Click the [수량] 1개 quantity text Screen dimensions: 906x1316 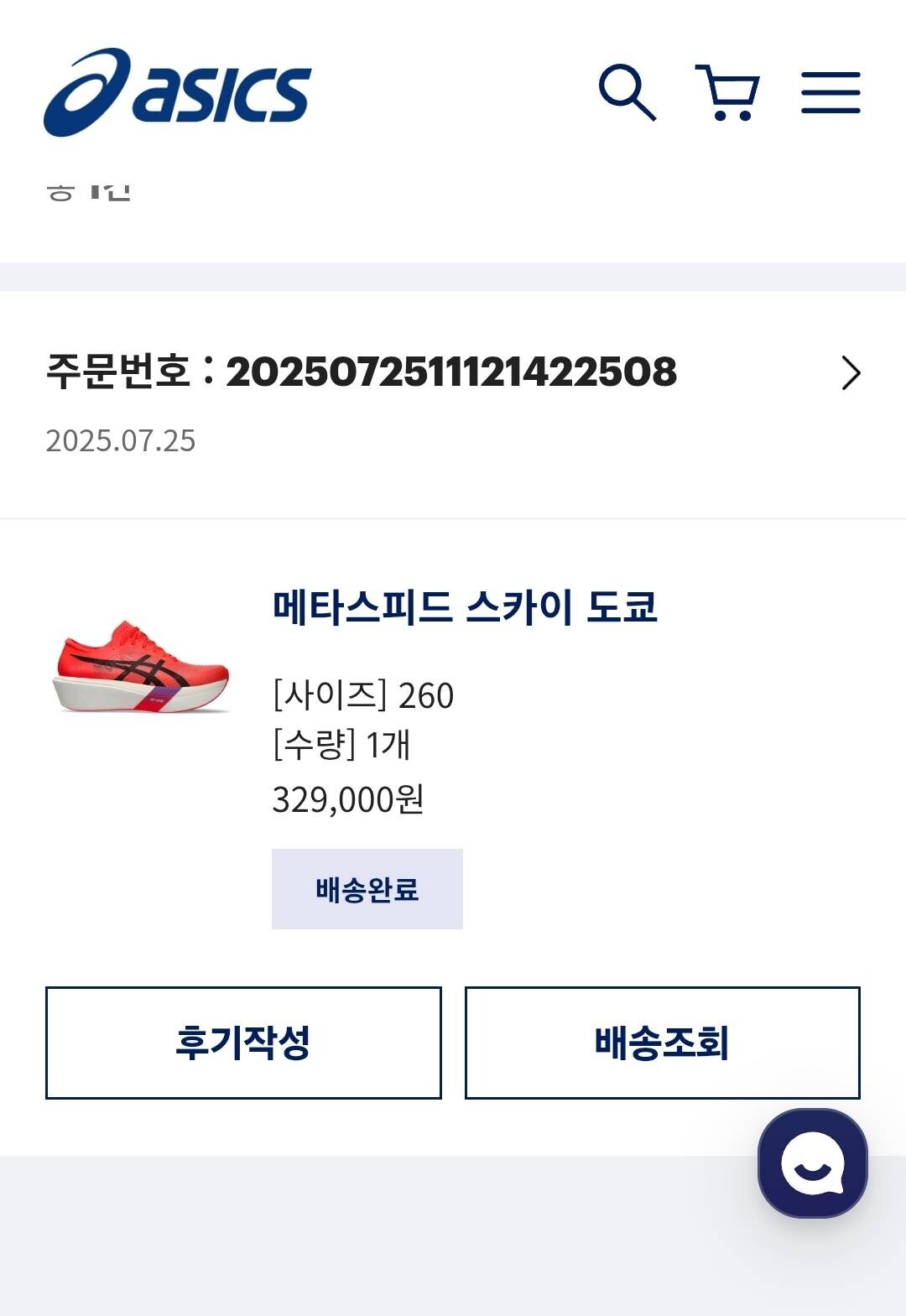341,745
